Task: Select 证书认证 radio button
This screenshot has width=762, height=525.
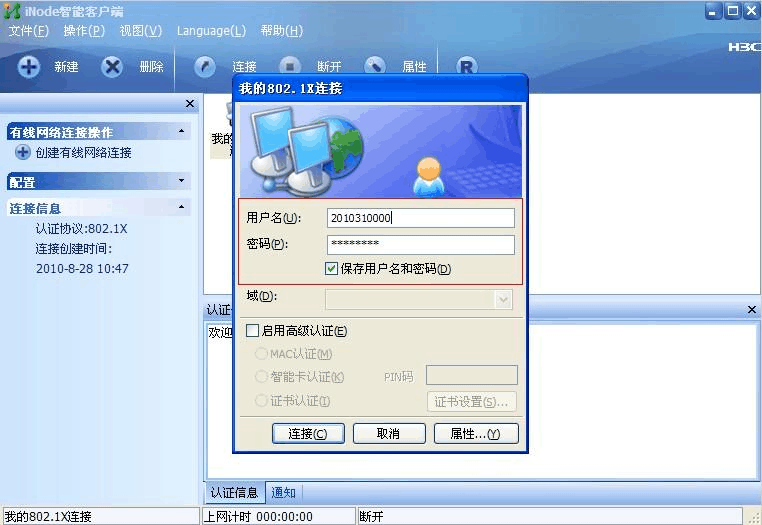Action: (x=261, y=401)
